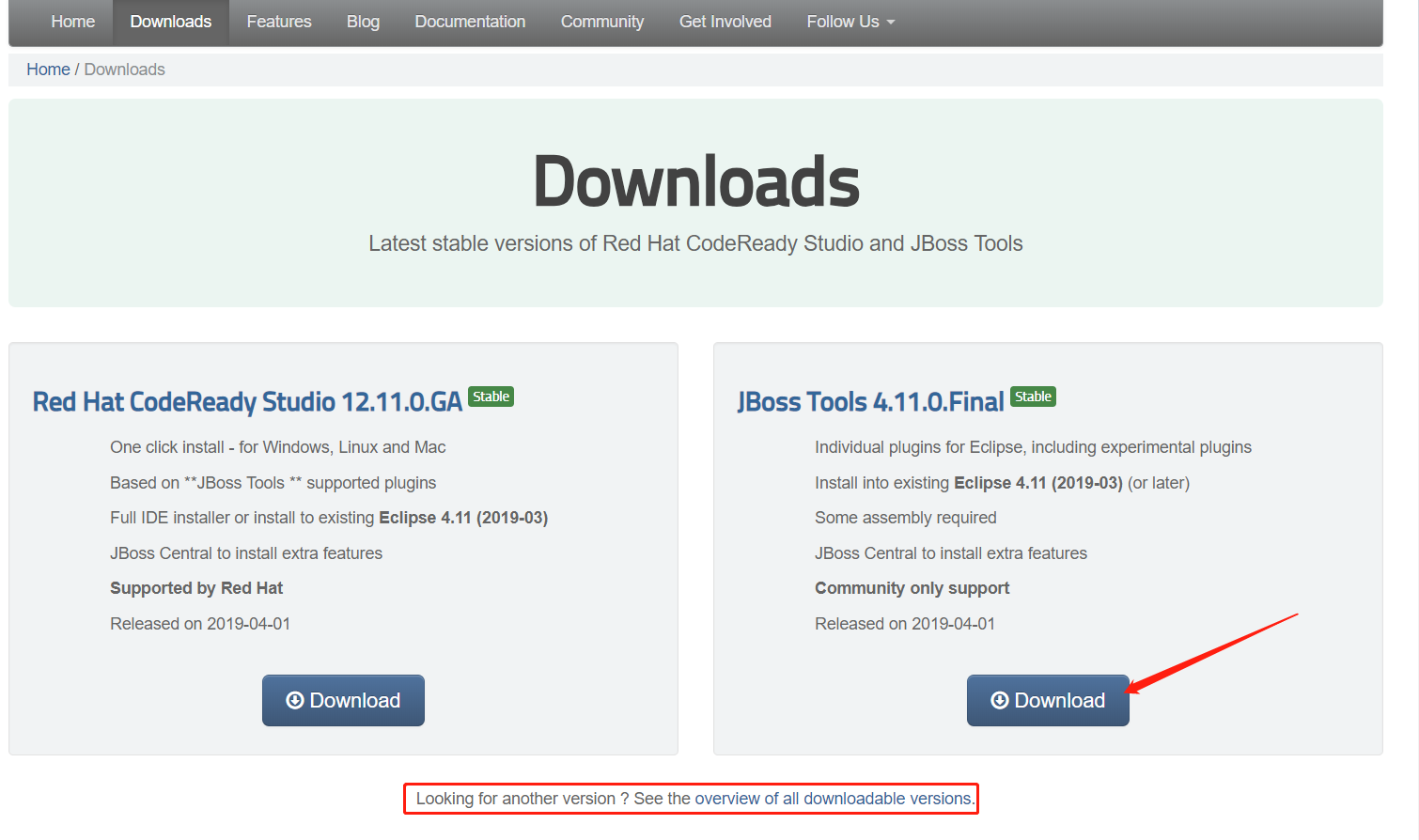Go to the Features page
This screenshot has width=1419, height=840.
[278, 22]
